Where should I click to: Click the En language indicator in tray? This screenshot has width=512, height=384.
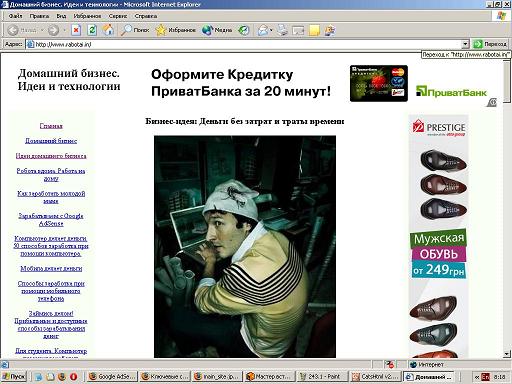[x=485, y=377]
